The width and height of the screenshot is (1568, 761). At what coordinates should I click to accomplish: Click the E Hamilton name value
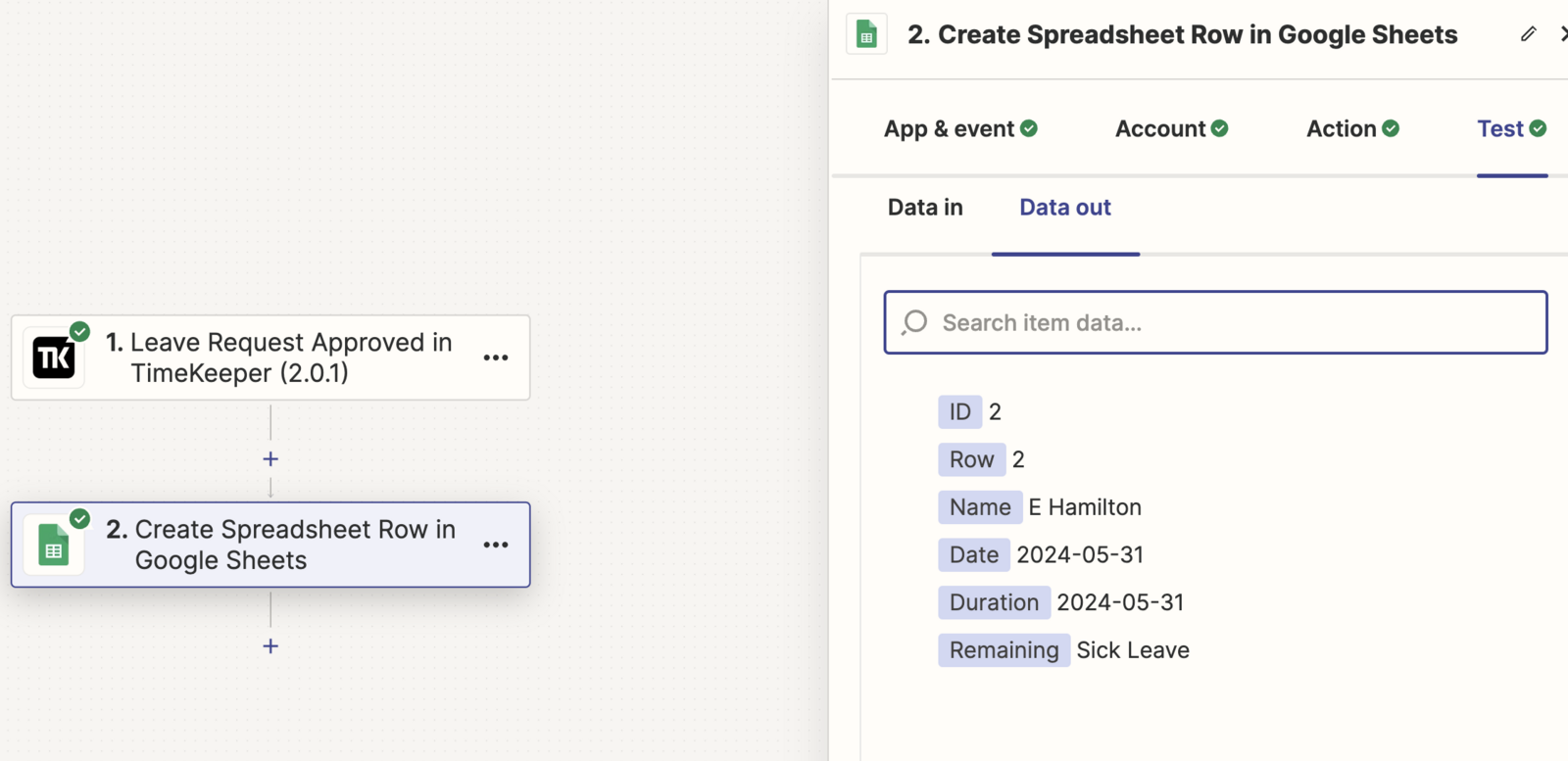(x=1085, y=507)
